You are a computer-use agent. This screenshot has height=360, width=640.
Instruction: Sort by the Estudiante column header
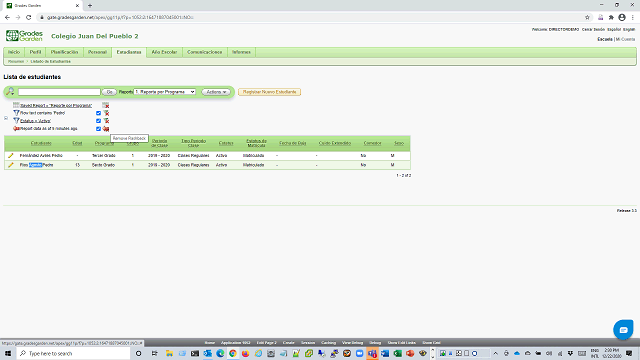pos(41,143)
